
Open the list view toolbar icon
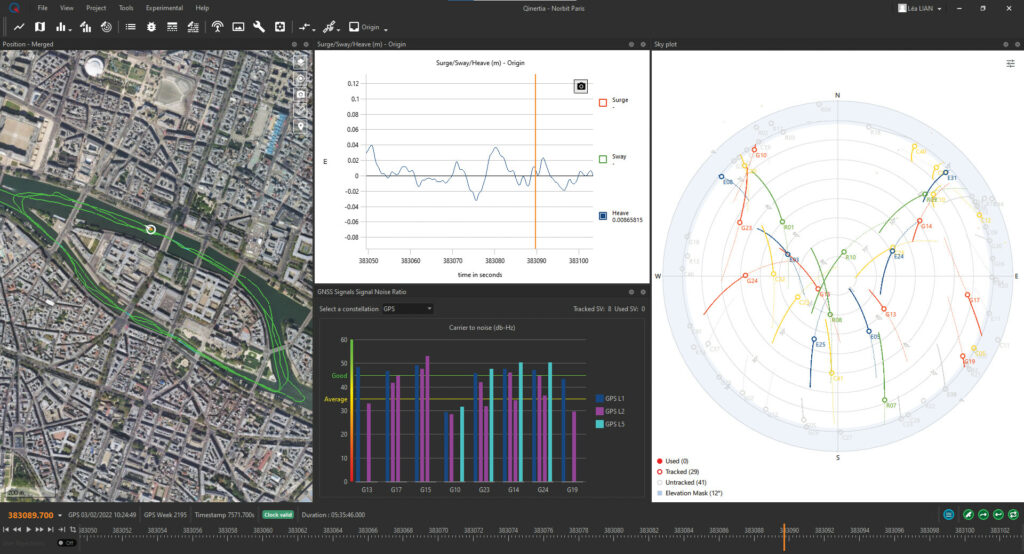pos(131,27)
